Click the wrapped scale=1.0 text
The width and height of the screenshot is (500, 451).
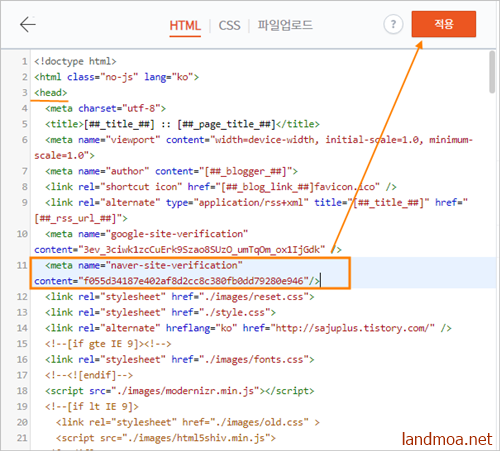point(64,155)
